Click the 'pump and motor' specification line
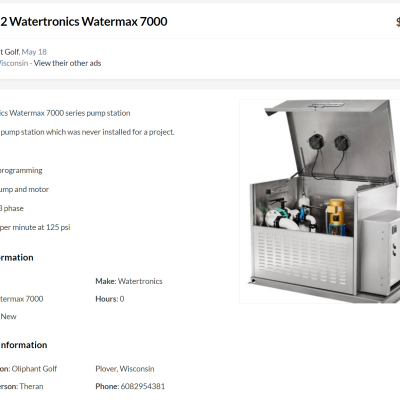400x400 pixels. coord(24,189)
